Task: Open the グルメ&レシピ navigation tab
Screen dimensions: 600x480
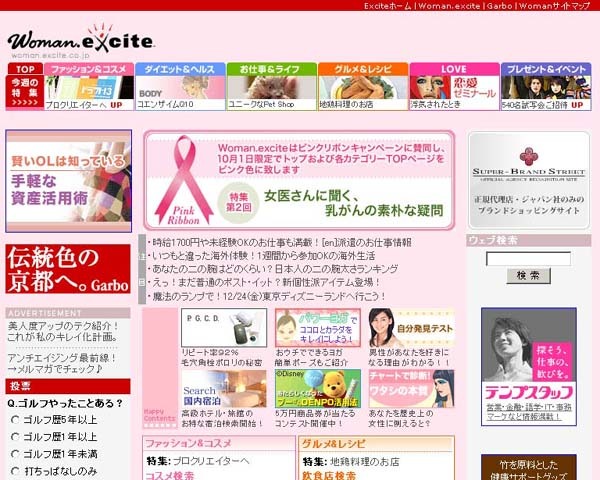Action: (x=363, y=69)
